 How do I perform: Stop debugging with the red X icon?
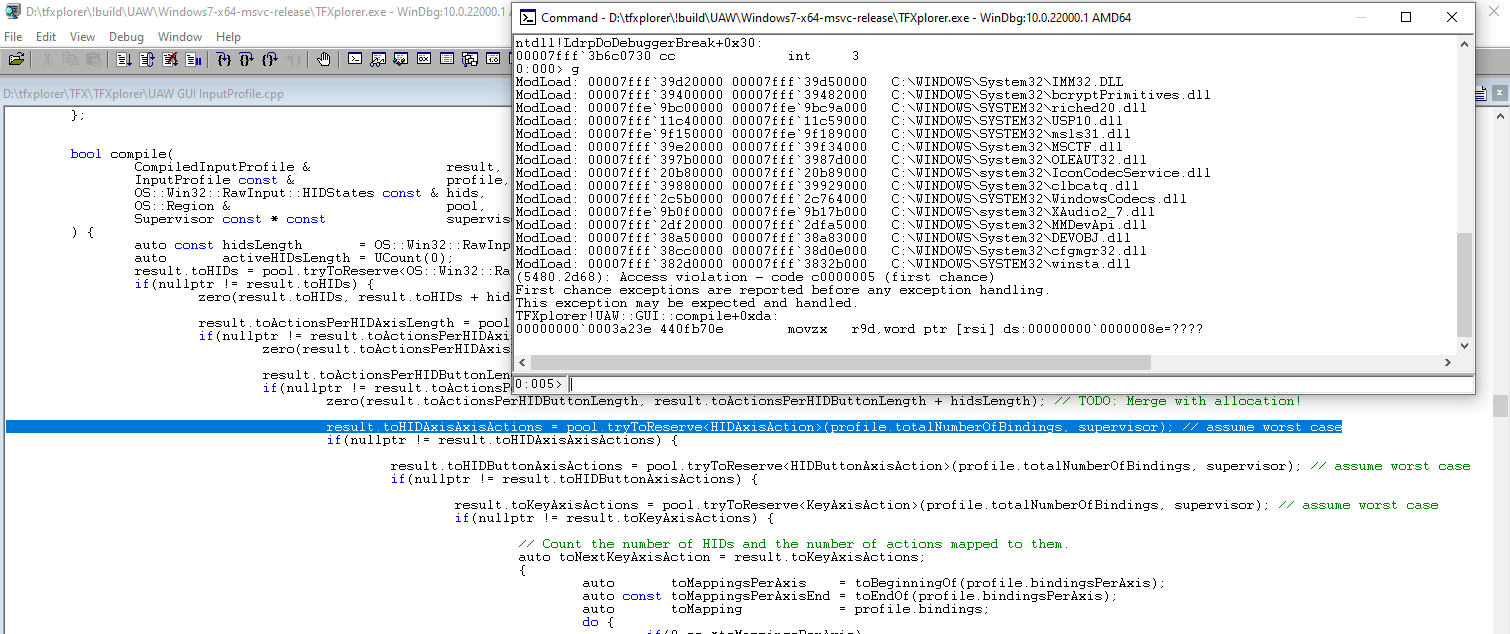[x=170, y=60]
